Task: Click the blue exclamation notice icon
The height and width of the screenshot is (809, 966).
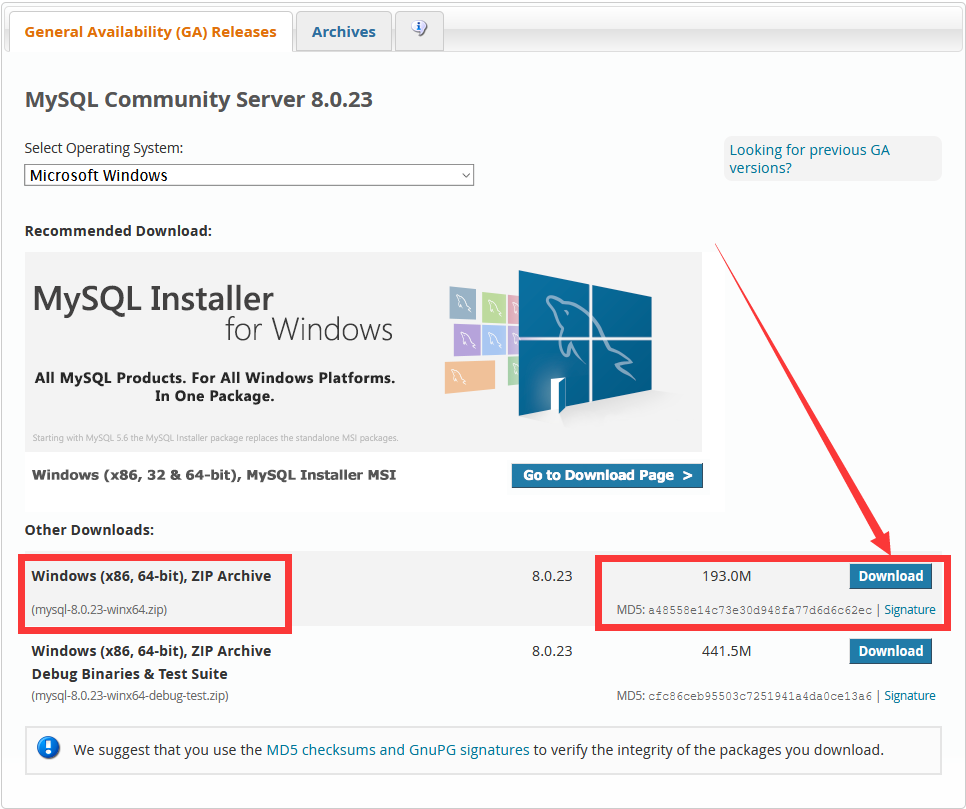Action: [48, 748]
